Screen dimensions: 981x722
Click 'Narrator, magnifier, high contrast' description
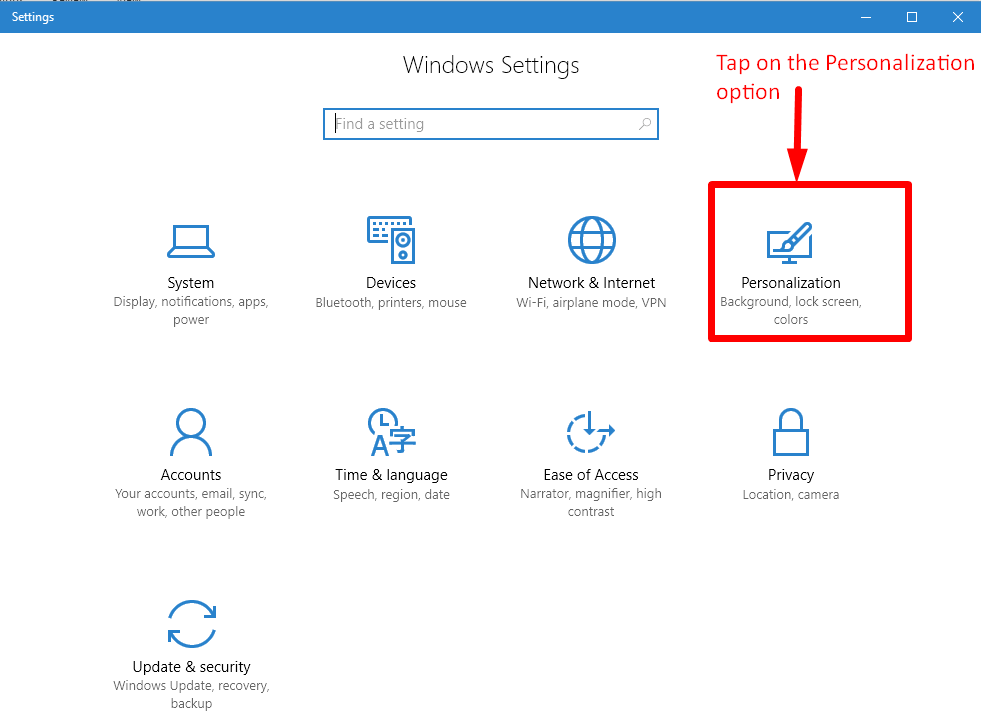(x=591, y=502)
